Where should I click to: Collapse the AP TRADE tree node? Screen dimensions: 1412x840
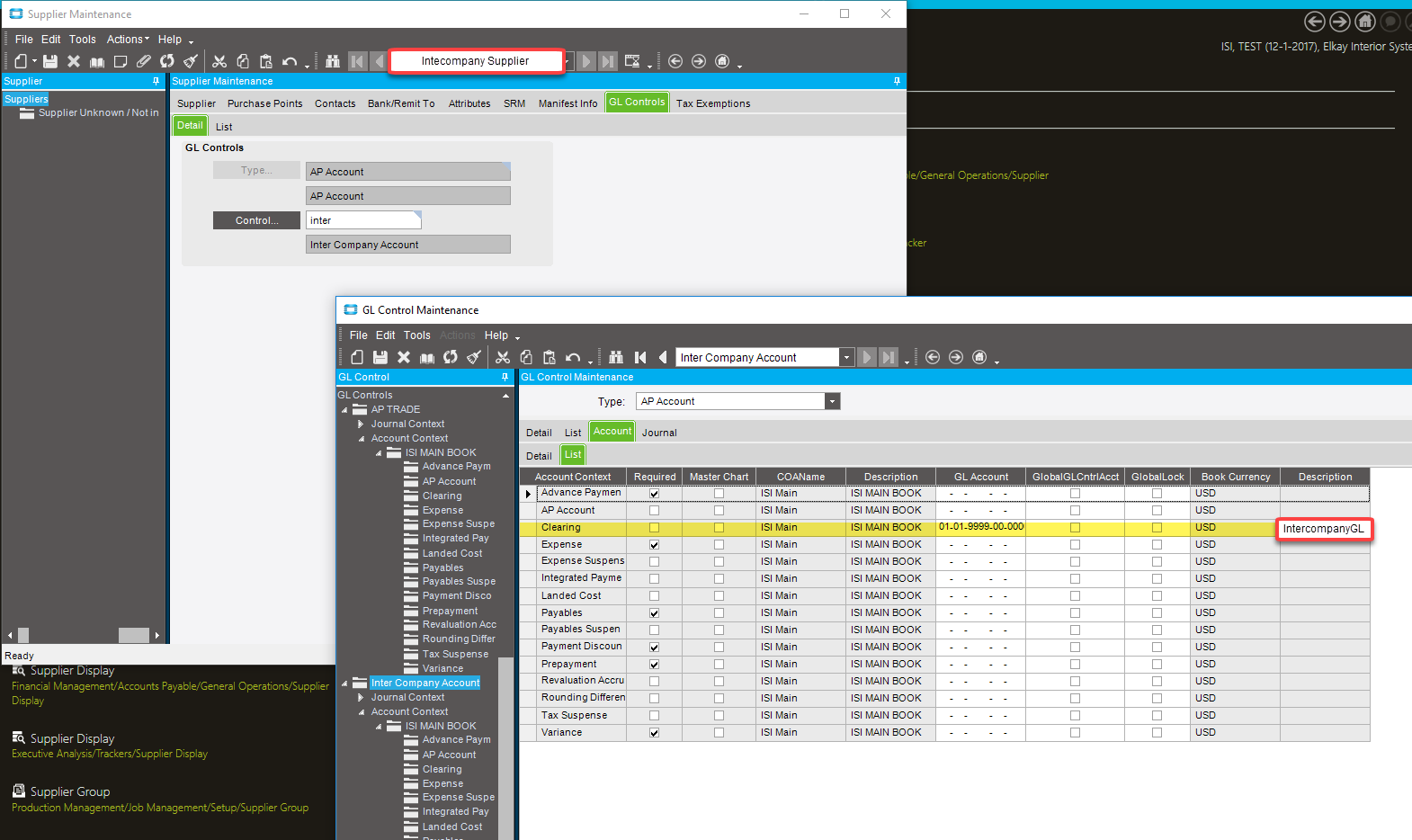pyautogui.click(x=344, y=410)
